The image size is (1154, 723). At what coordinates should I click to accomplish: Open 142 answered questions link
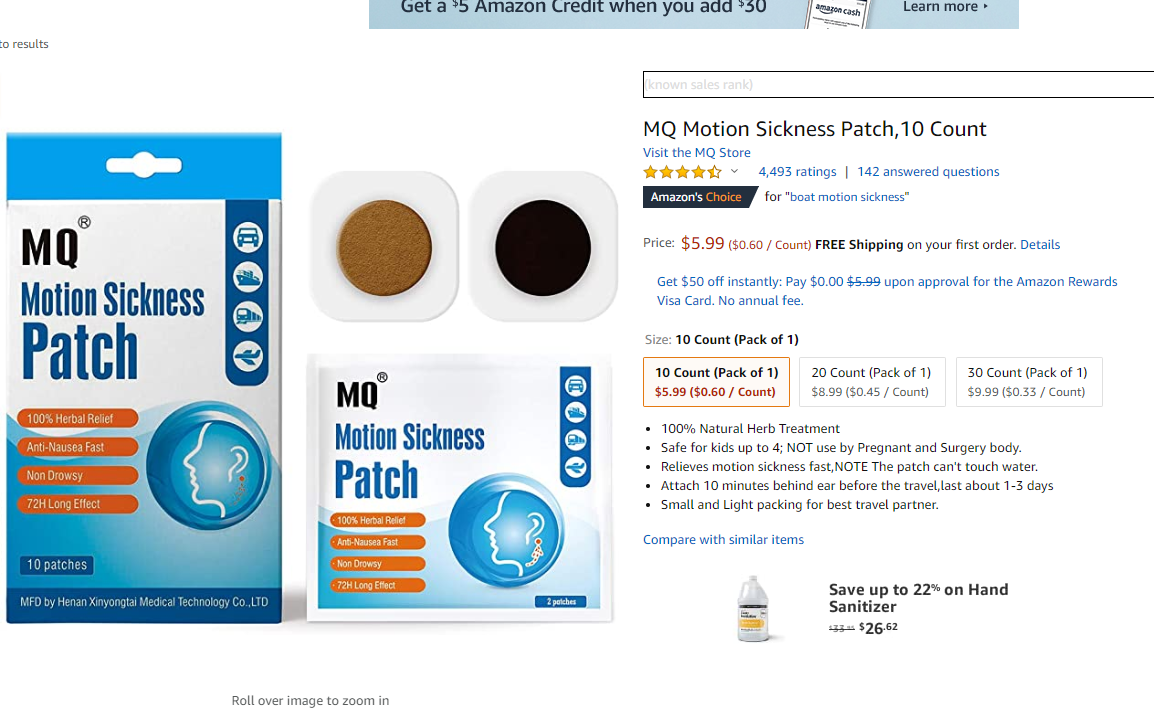[928, 172]
